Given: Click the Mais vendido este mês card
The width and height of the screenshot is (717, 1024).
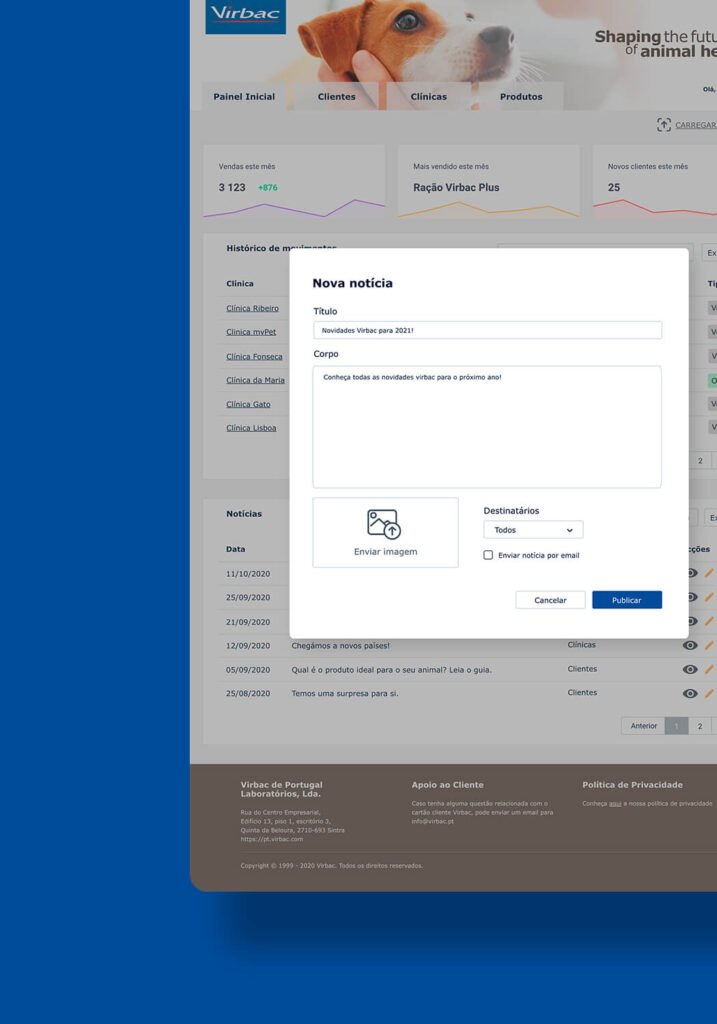Looking at the screenshot, I should tap(488, 182).
